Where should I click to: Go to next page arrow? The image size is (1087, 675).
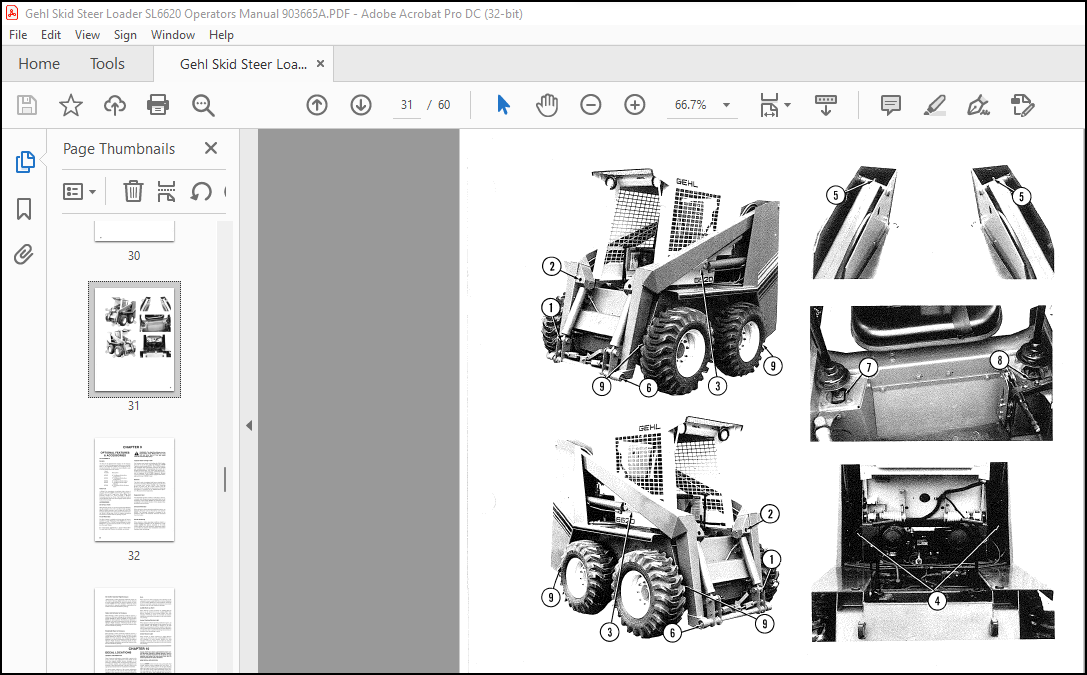pyautogui.click(x=360, y=105)
